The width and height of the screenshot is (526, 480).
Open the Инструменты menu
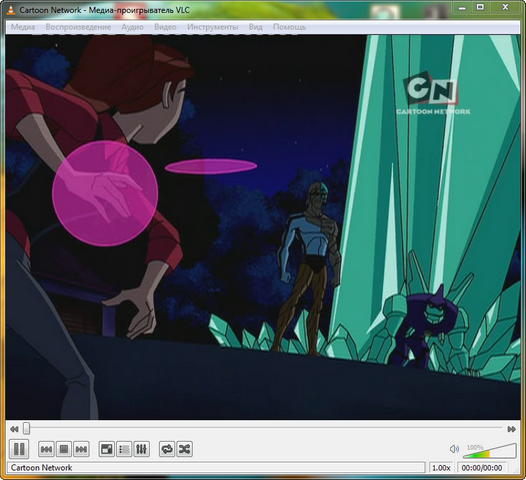(213, 27)
